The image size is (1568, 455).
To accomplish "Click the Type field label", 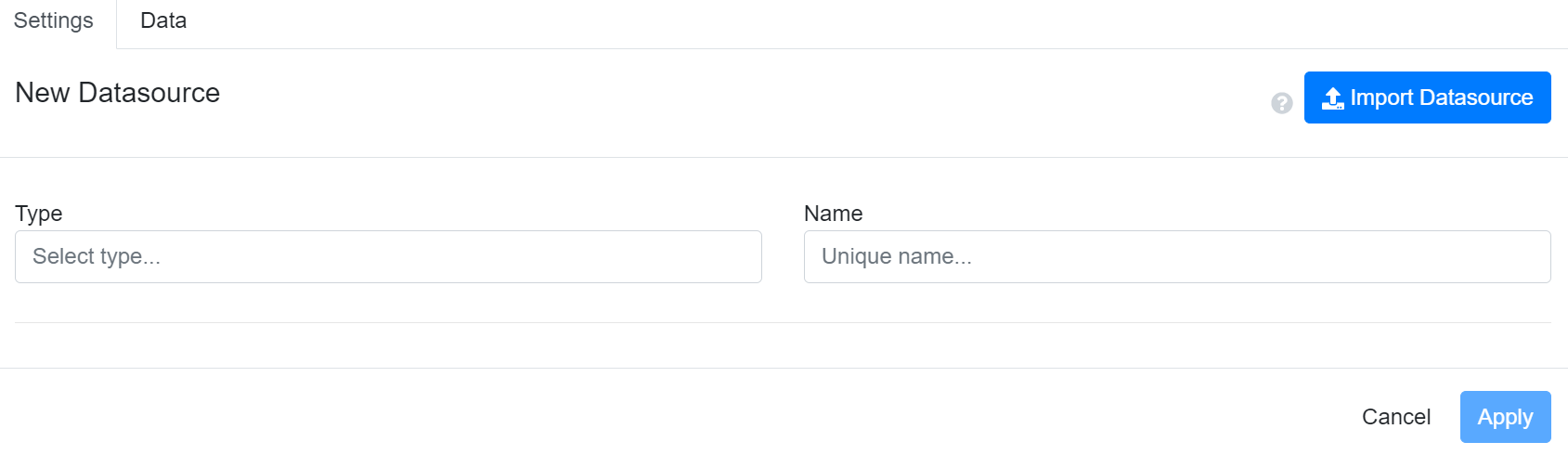I will click(39, 214).
